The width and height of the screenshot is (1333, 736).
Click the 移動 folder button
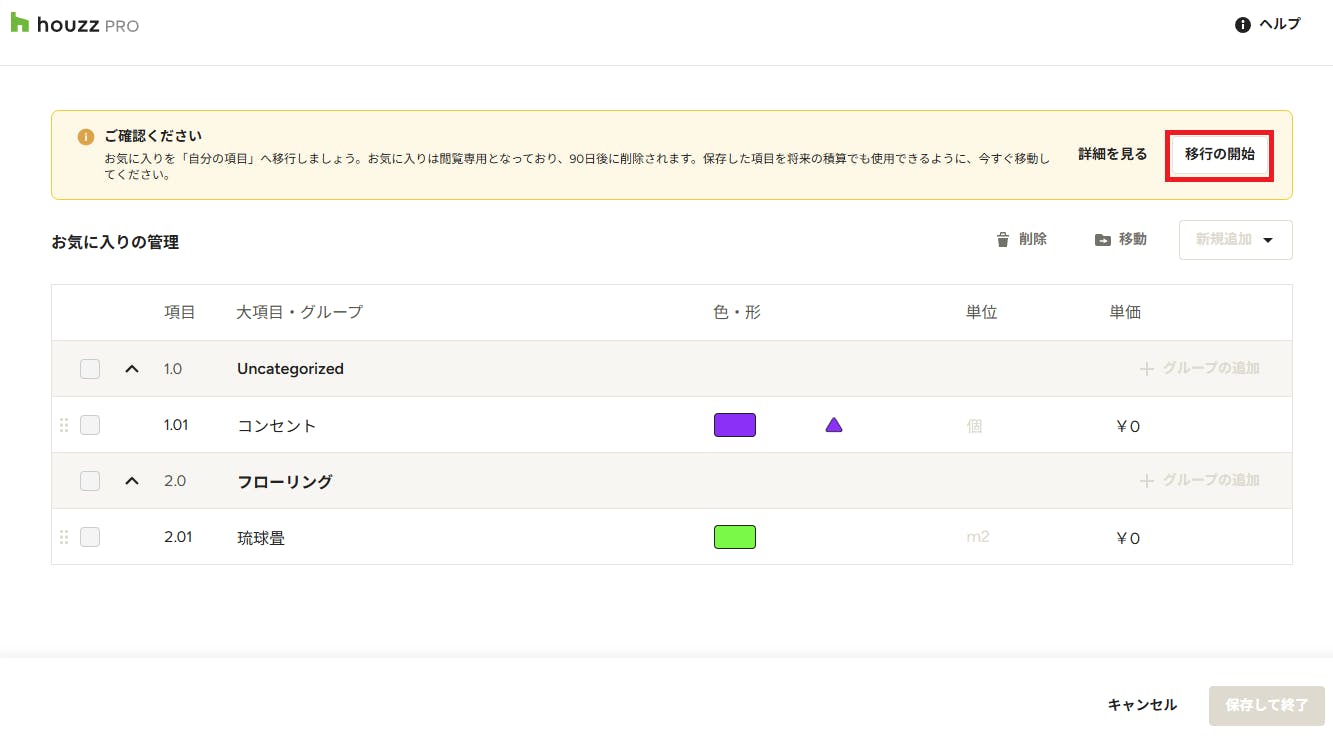pos(1120,239)
